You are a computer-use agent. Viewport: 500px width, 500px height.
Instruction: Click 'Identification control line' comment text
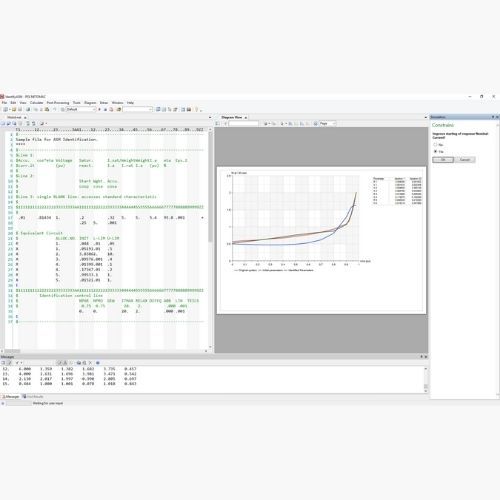(71, 295)
